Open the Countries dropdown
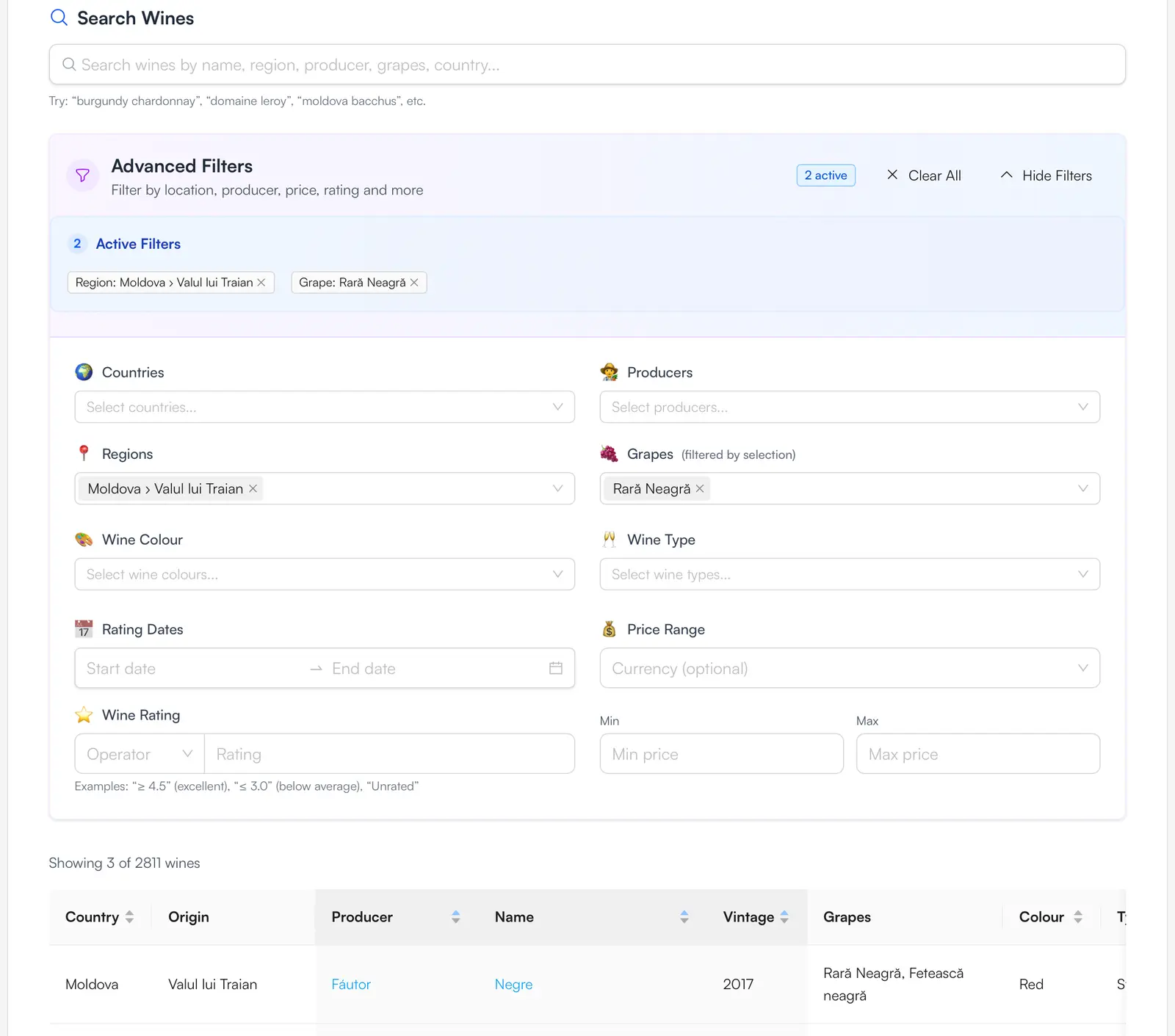The image size is (1175, 1036). (324, 407)
